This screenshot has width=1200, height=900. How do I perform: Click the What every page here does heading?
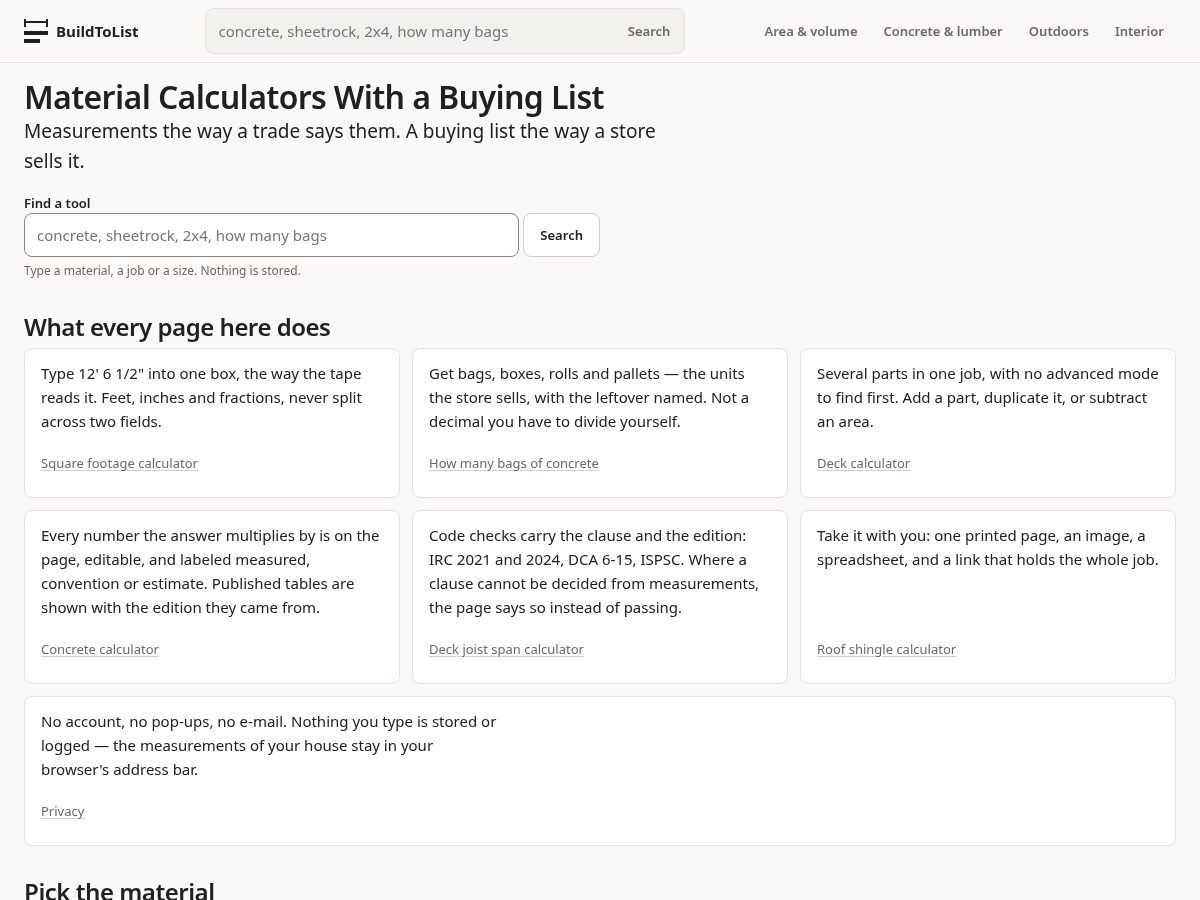click(x=177, y=327)
